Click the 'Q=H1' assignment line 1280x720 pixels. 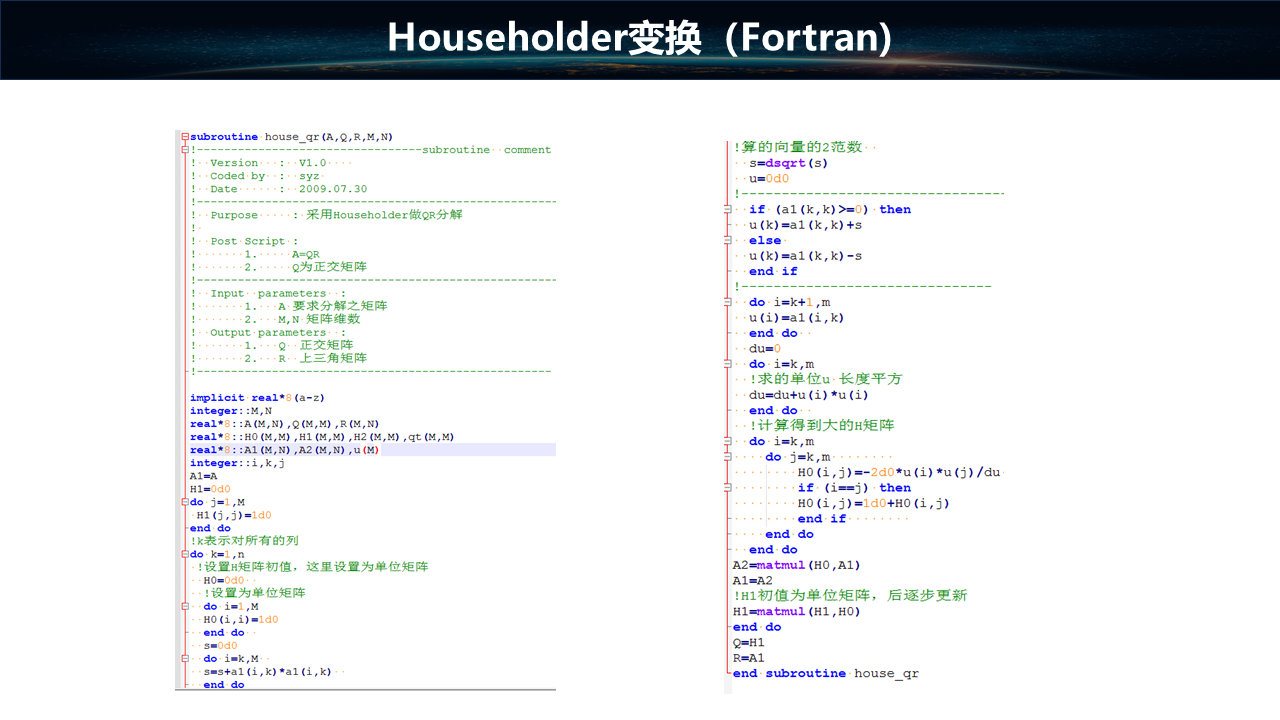pyautogui.click(x=748, y=642)
